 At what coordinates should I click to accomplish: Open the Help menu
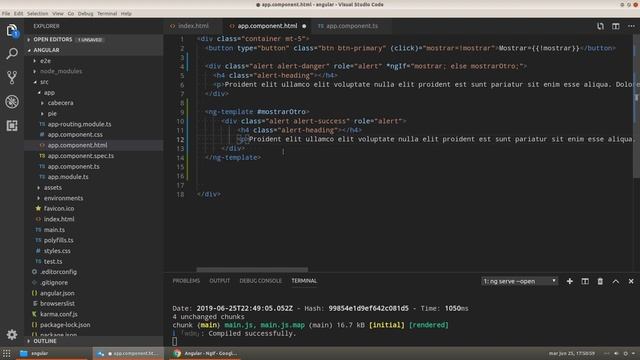(x=126, y=13)
